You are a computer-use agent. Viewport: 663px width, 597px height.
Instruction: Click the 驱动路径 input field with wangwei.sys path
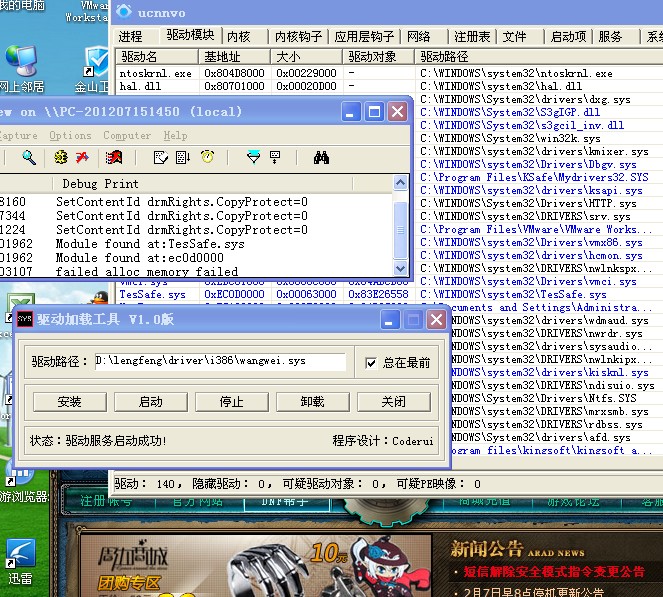coord(220,362)
